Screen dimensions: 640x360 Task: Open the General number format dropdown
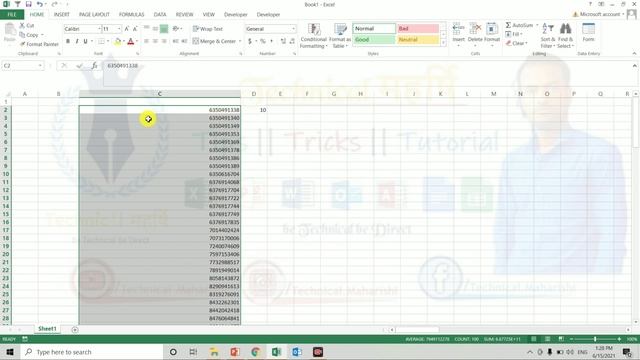[x=293, y=29]
